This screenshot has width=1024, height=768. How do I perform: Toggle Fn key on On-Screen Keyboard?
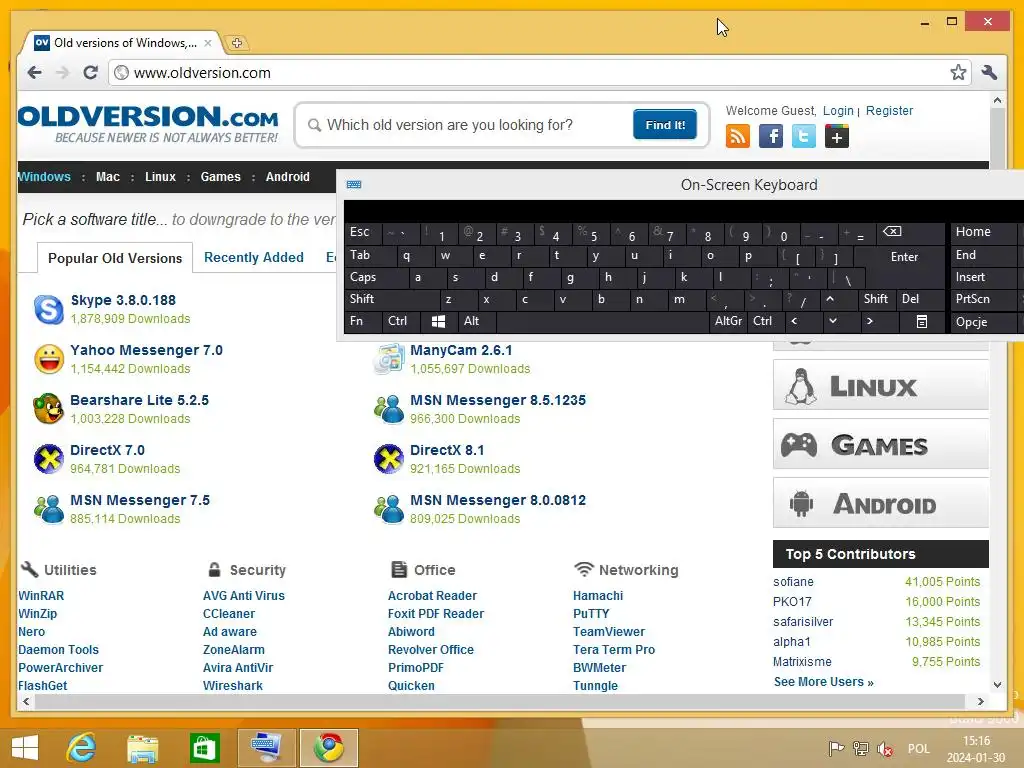(362, 321)
